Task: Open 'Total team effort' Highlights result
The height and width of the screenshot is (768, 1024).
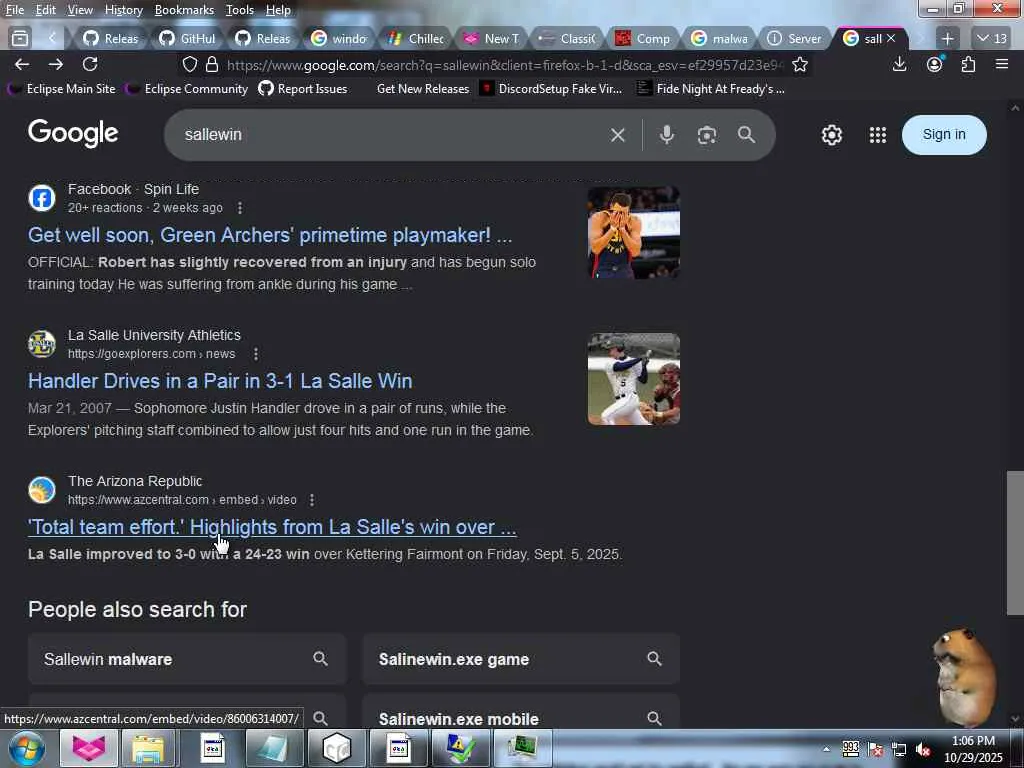Action: (272, 527)
